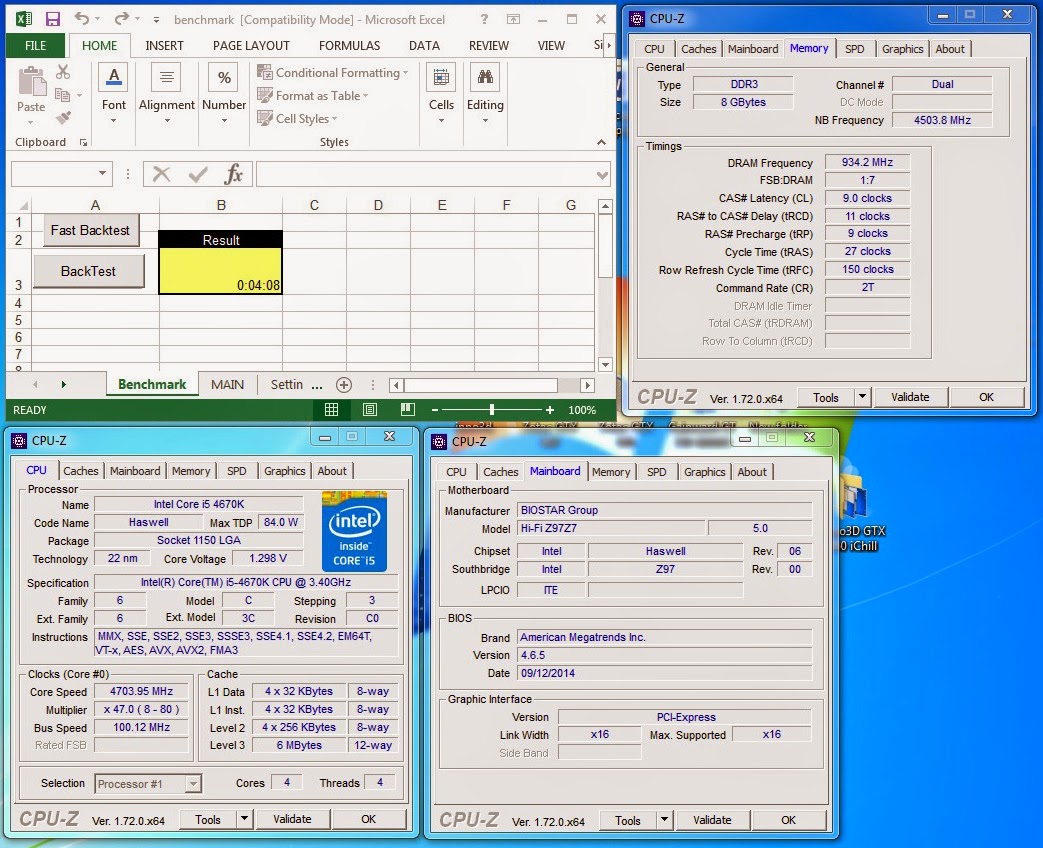Open the Excel Help question mark

click(x=484, y=19)
